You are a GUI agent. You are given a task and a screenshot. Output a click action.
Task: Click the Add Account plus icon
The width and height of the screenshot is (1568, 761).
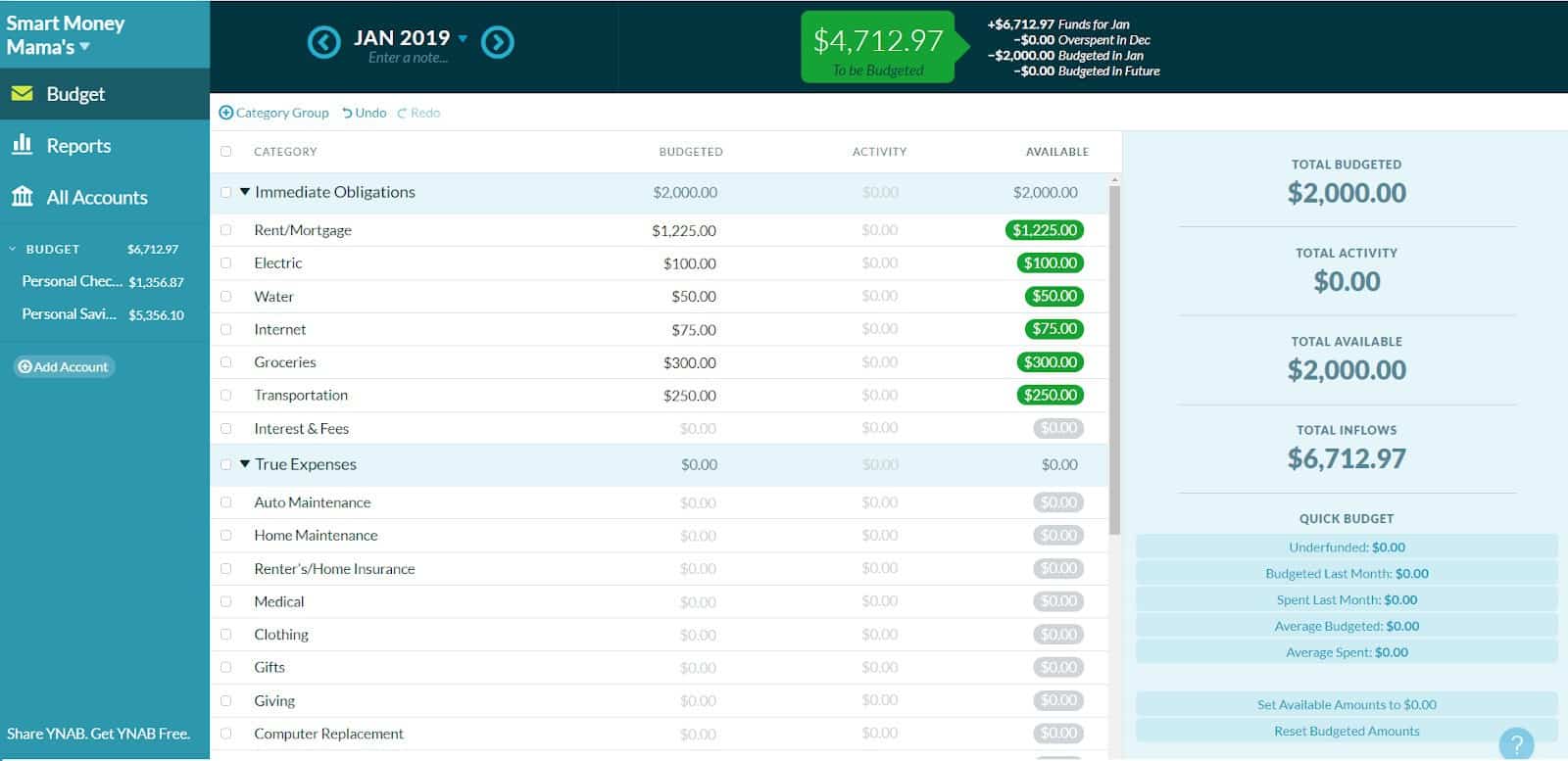[x=25, y=367]
